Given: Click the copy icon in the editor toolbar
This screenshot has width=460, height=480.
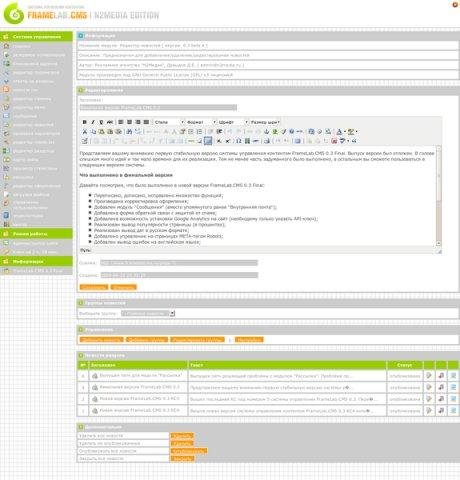Looking at the screenshot, I should coord(93,132).
